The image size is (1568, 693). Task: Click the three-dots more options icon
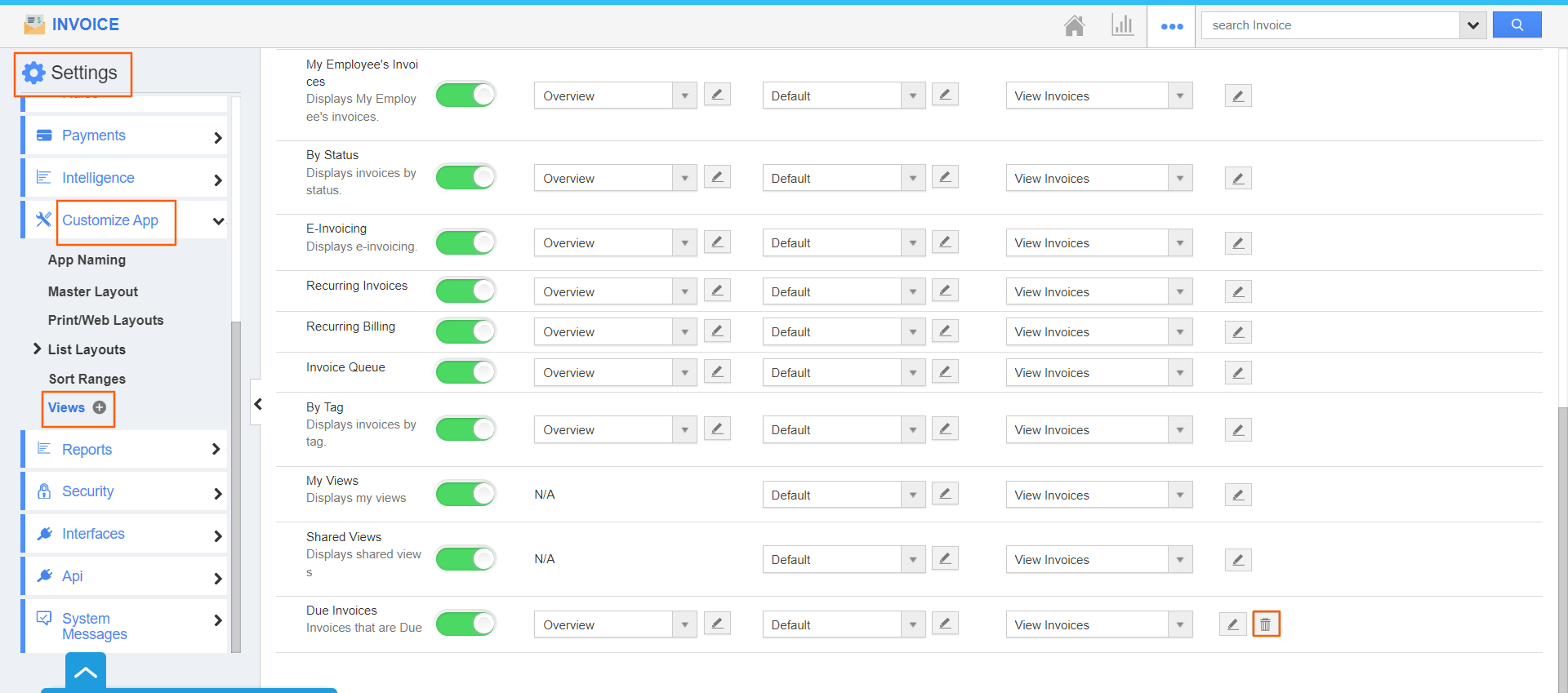click(x=1172, y=26)
